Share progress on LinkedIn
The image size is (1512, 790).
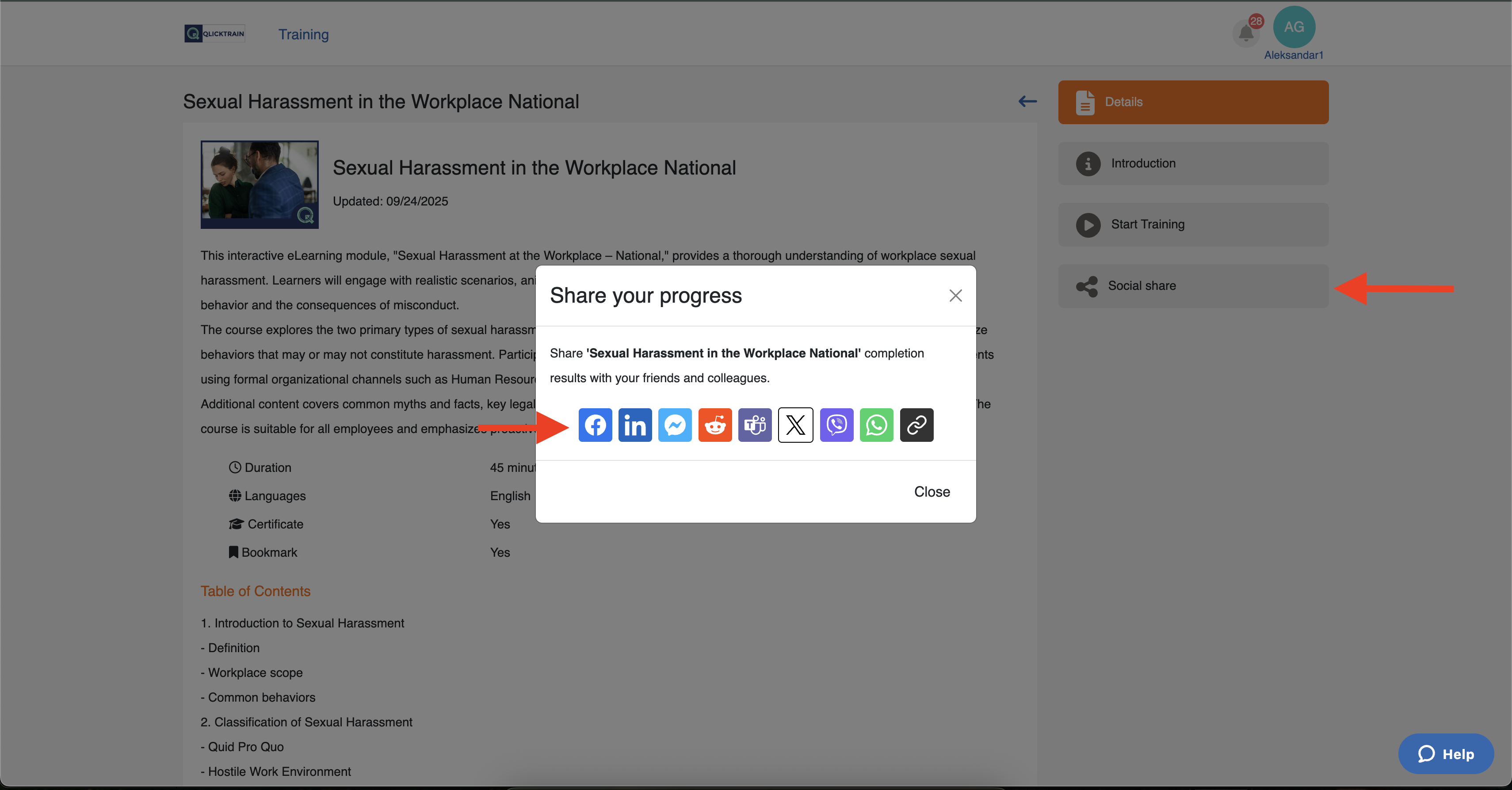(635, 425)
